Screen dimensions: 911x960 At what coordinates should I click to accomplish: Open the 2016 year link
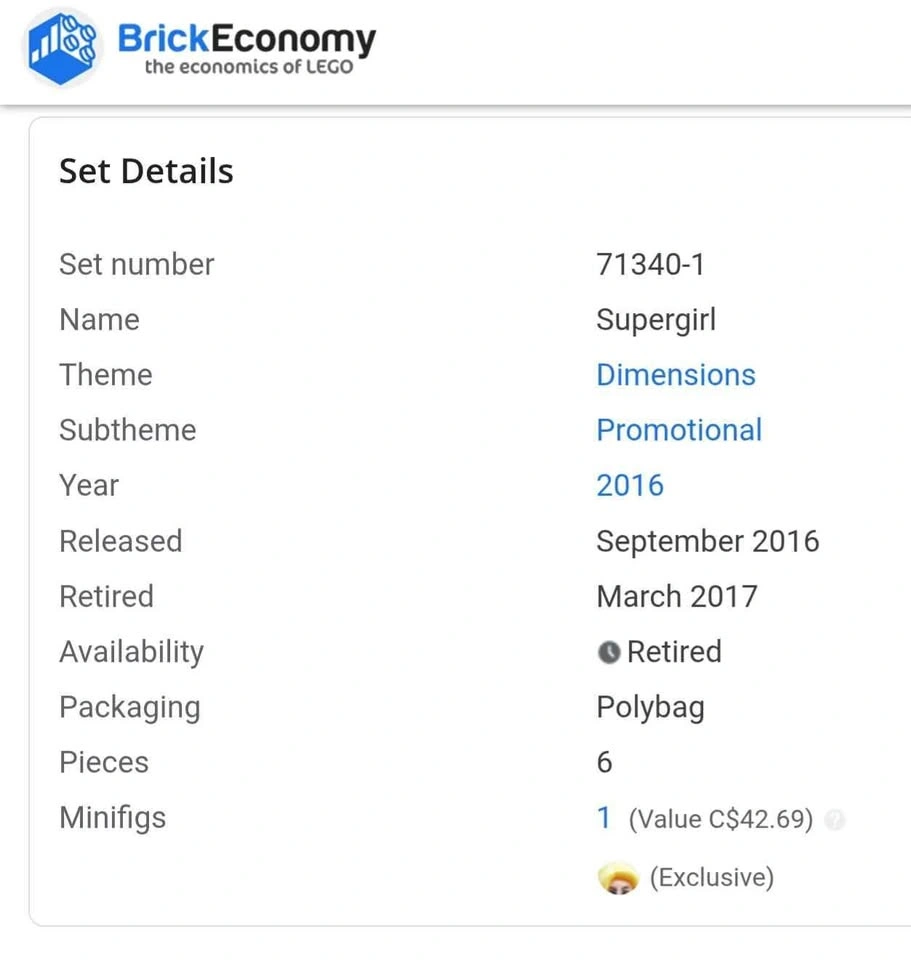[x=629, y=485]
